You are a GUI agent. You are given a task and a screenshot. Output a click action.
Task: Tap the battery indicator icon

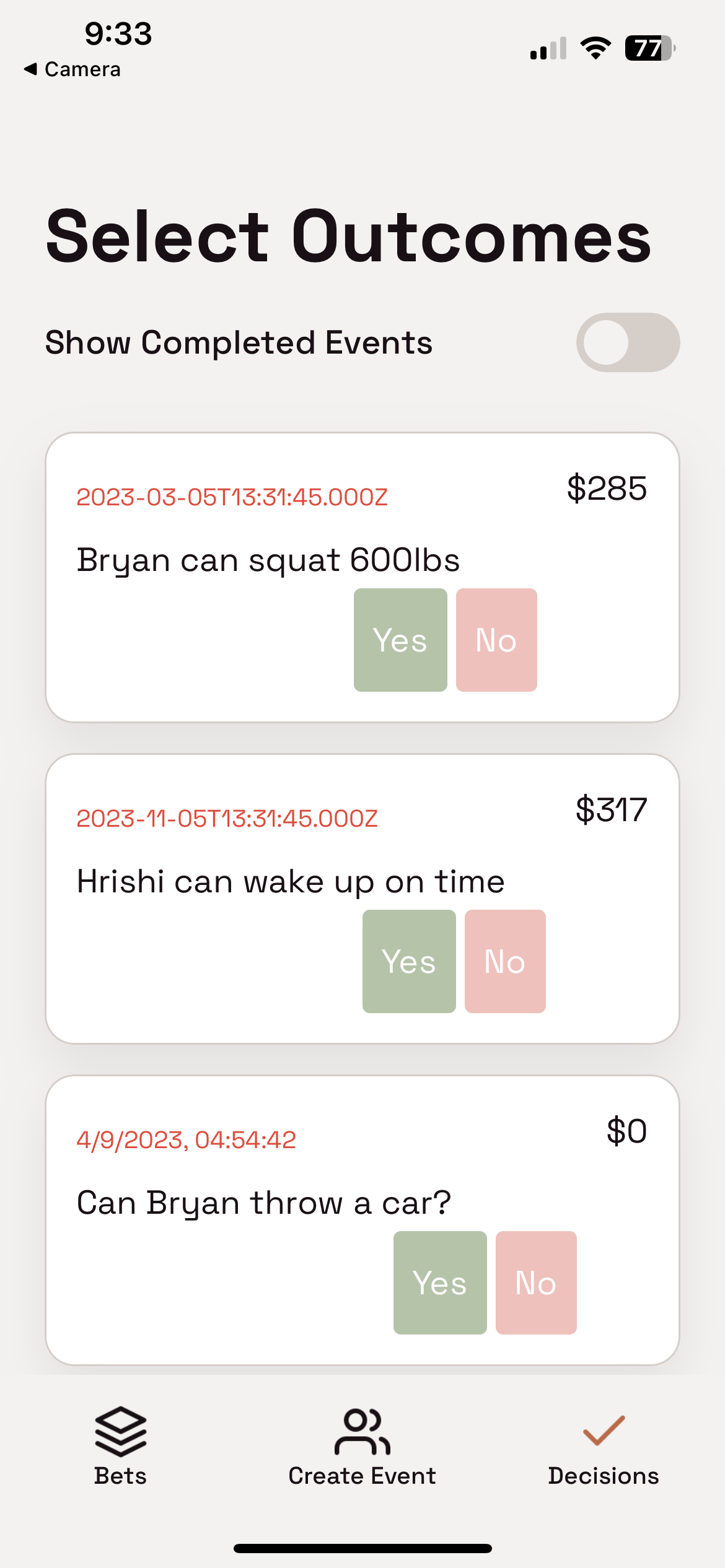[x=650, y=48]
